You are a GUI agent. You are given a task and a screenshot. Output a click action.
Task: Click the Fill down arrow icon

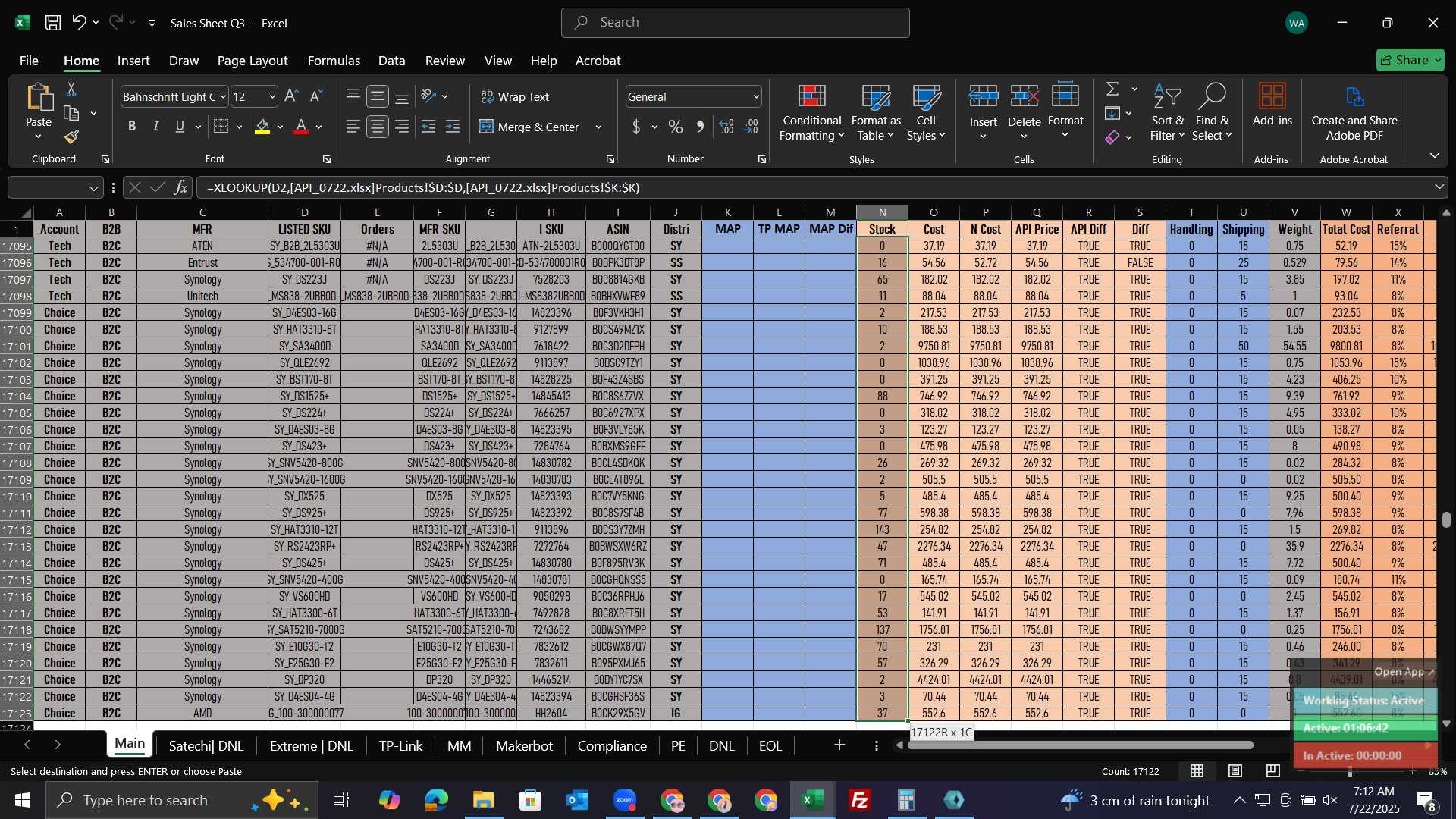click(1112, 114)
